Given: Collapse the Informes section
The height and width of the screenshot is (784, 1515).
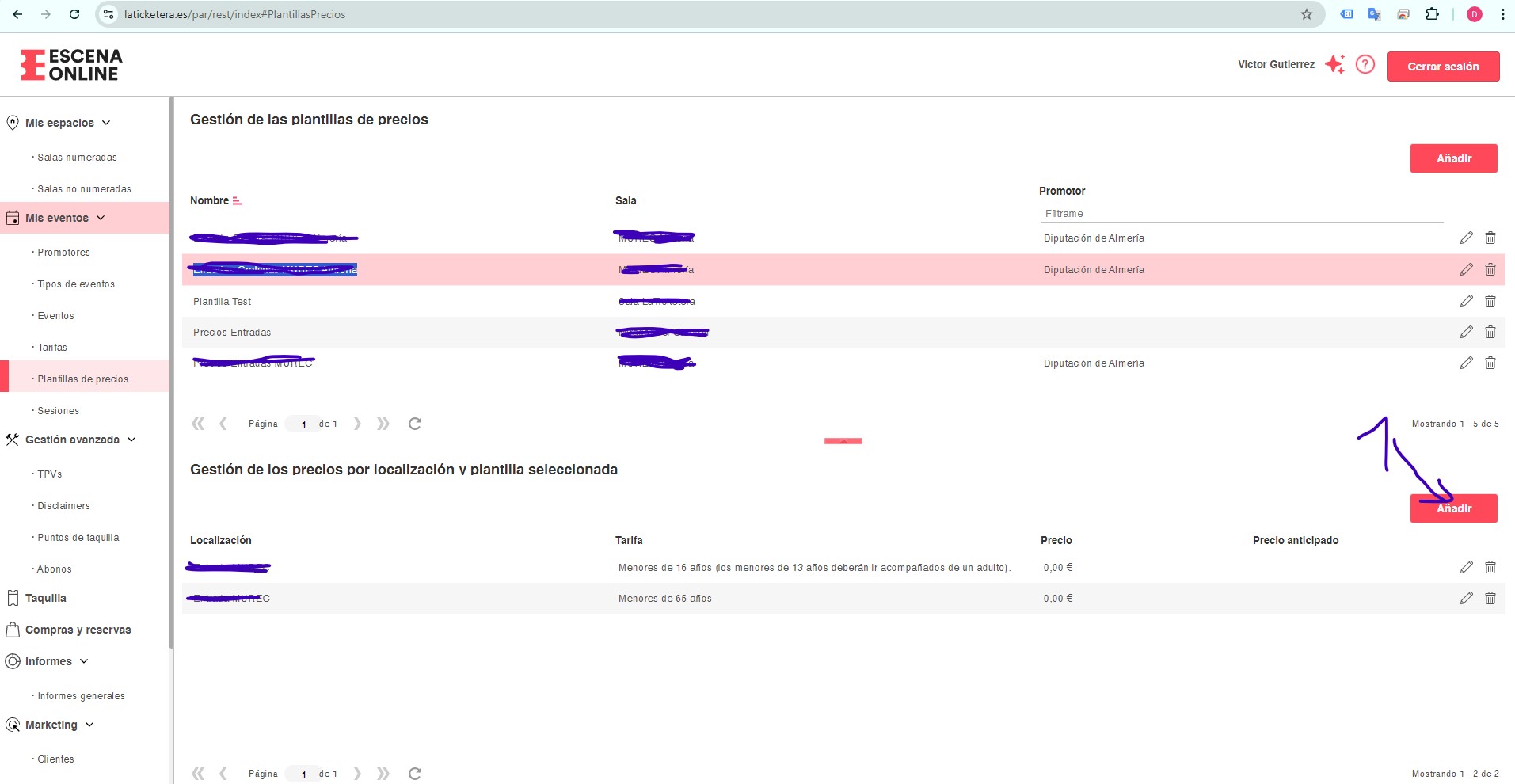Looking at the screenshot, I should tap(84, 661).
